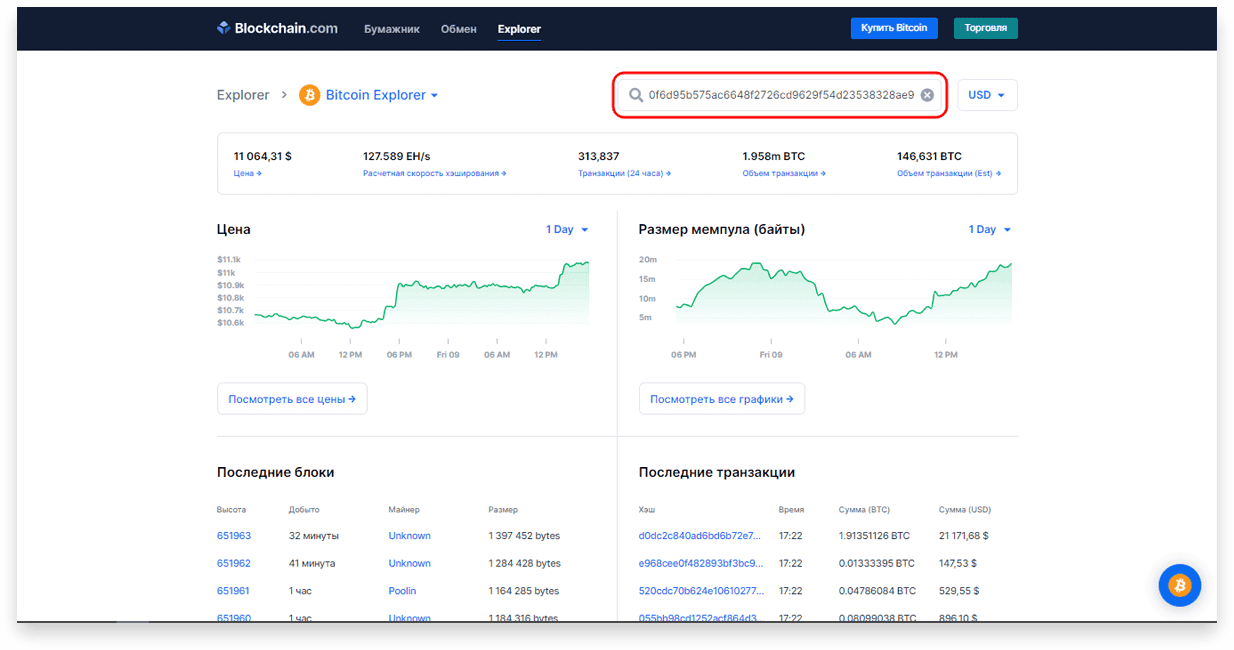Click the Хэш column header

click(x=647, y=510)
